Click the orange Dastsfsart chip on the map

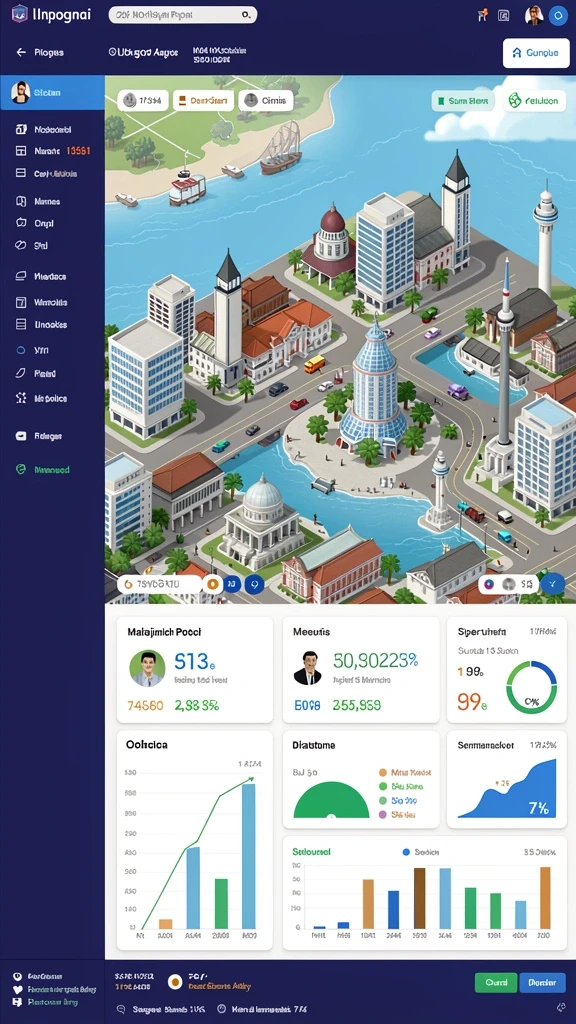(203, 101)
